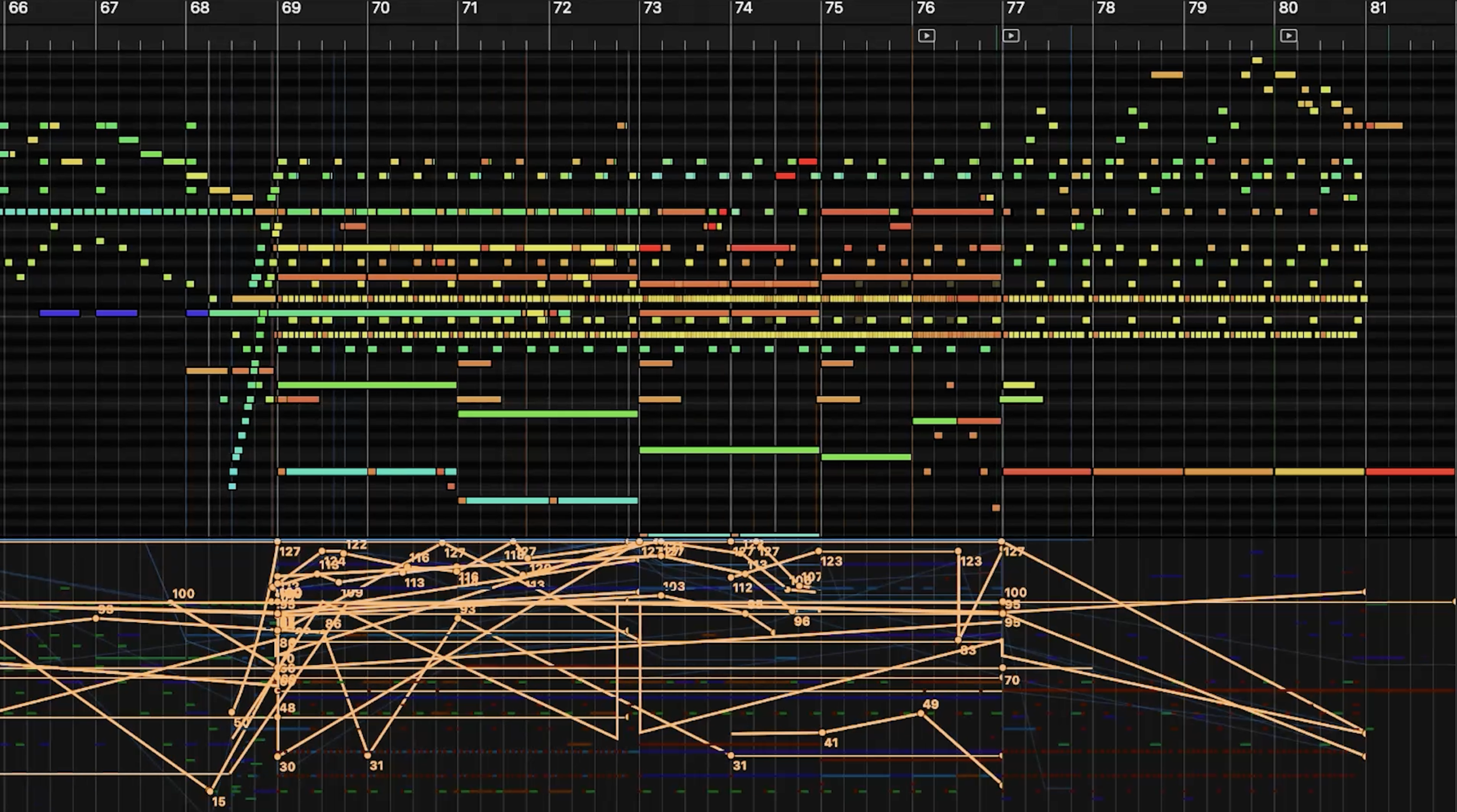This screenshot has width=1457, height=812.
Task: Select the automation point valued 49
Action: coord(921,713)
